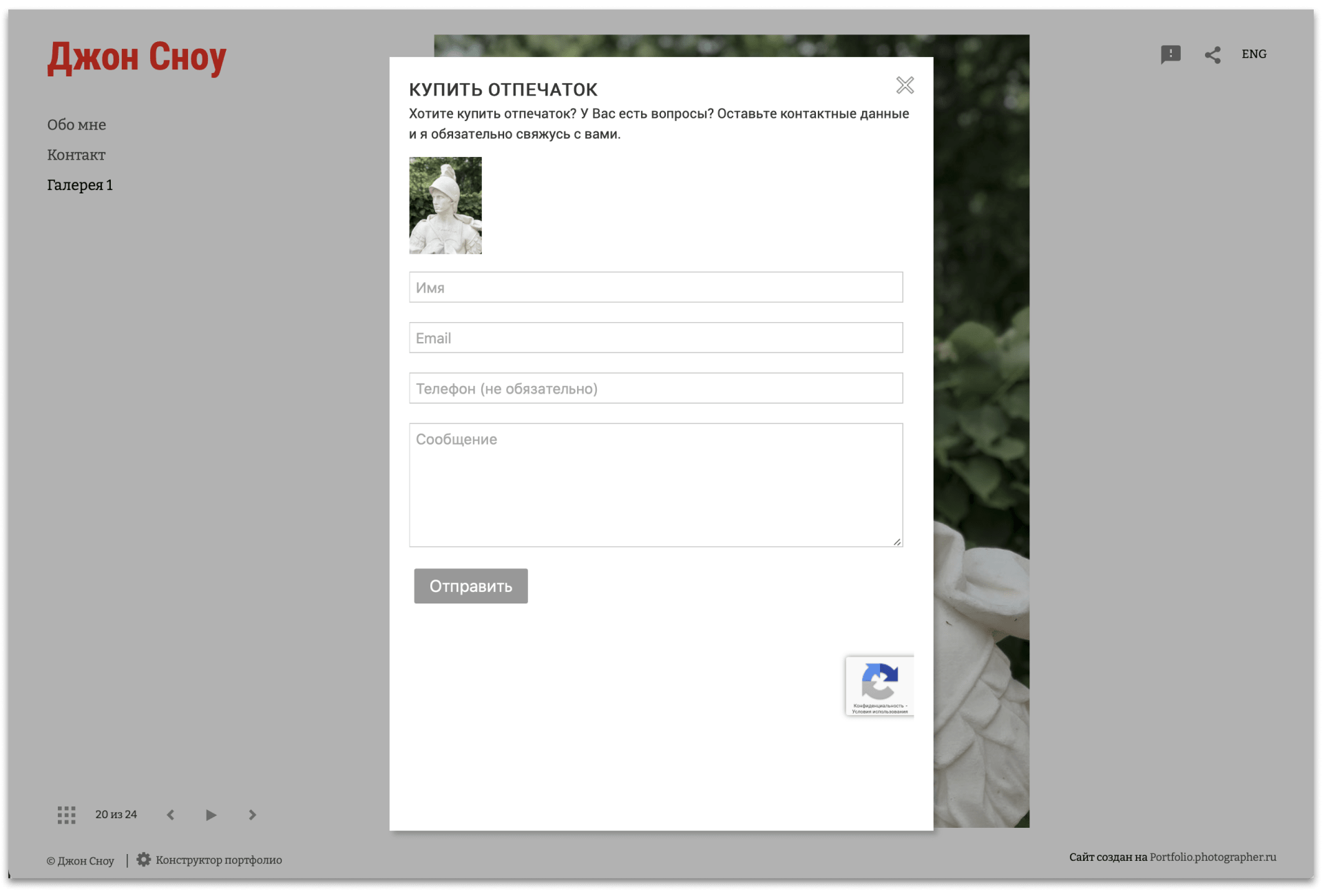This screenshot has height=896, width=1322.
Task: Click the Имя input field
Action: 655,287
